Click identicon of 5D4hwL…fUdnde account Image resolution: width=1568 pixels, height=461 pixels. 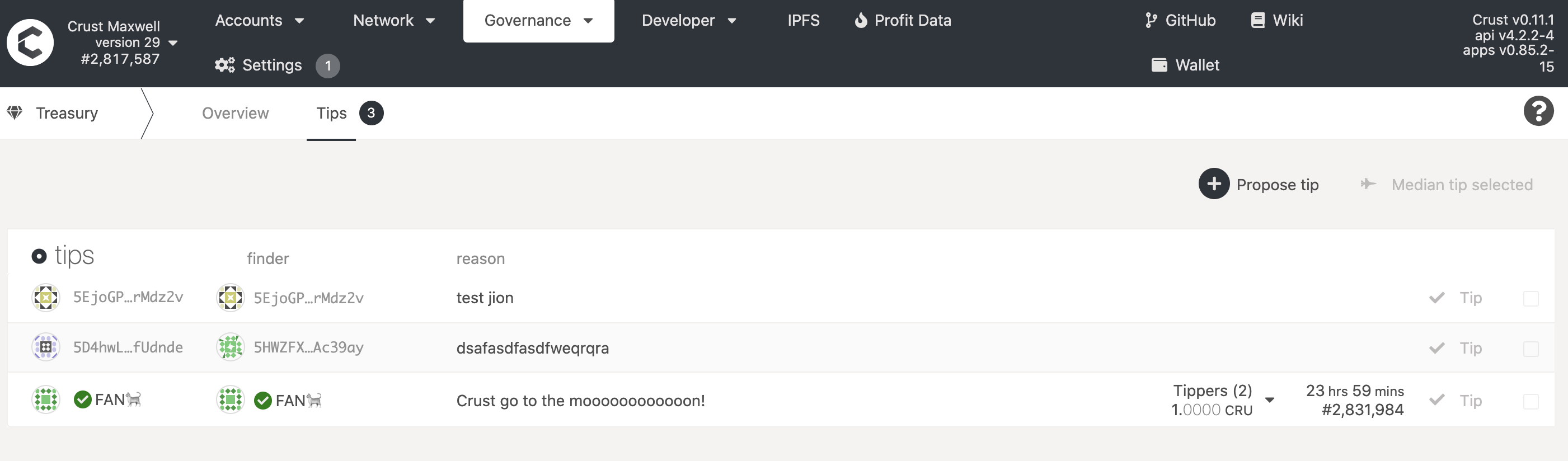tap(46, 347)
